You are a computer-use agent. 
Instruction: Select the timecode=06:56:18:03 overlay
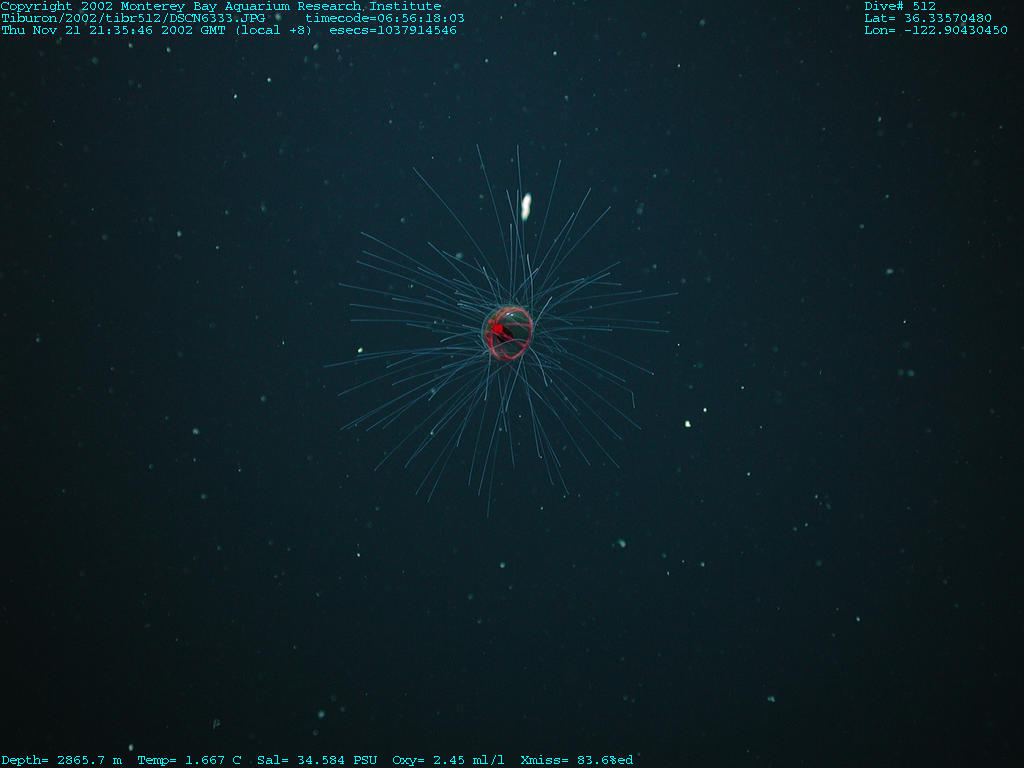pos(385,18)
